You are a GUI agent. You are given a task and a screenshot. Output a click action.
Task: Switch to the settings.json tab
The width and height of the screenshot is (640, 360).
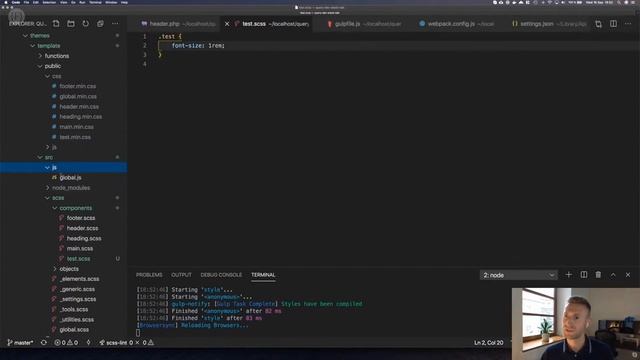(549, 24)
